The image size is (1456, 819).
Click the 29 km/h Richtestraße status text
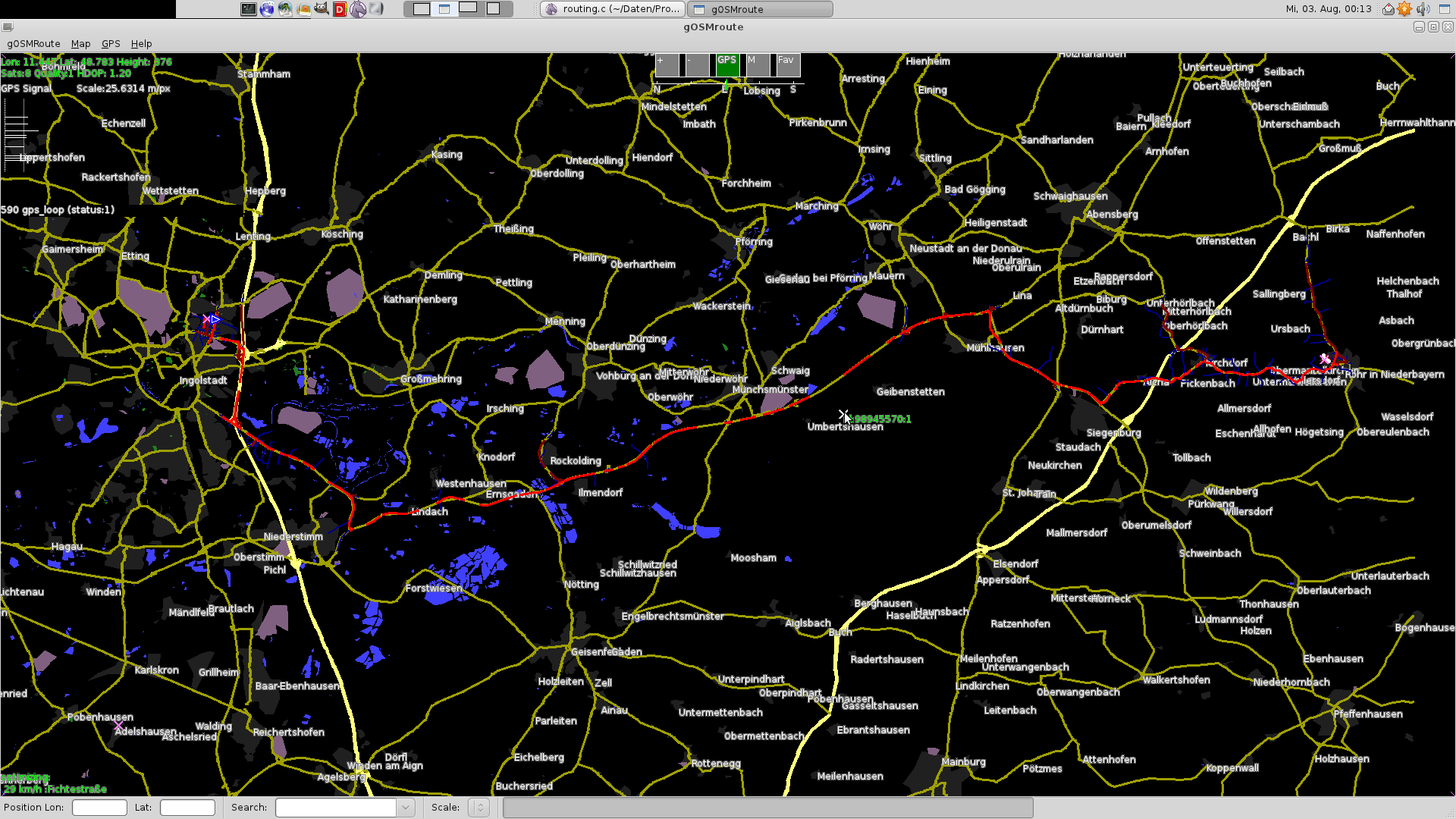(x=55, y=789)
